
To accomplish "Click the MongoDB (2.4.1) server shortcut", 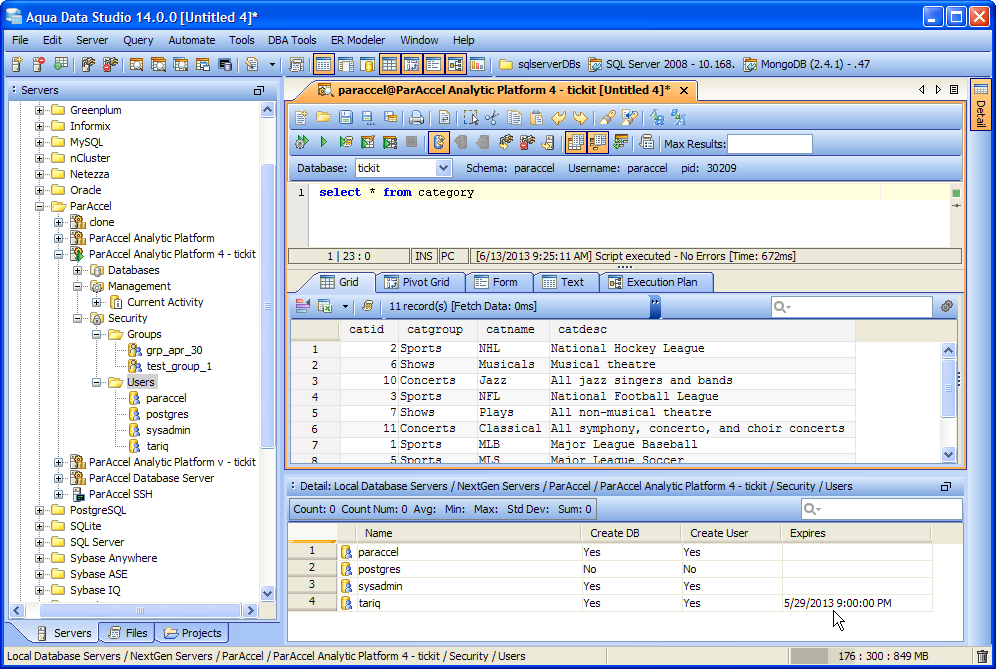I will [807, 64].
